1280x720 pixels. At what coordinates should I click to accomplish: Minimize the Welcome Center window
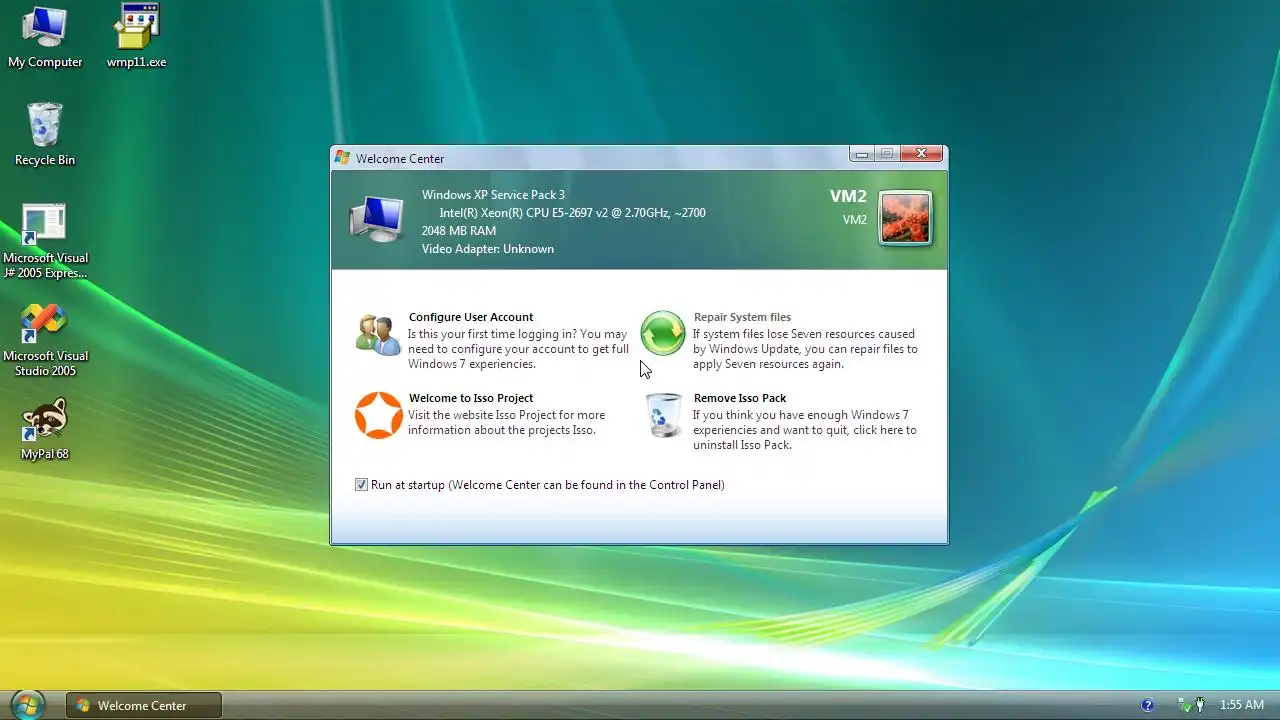862,154
